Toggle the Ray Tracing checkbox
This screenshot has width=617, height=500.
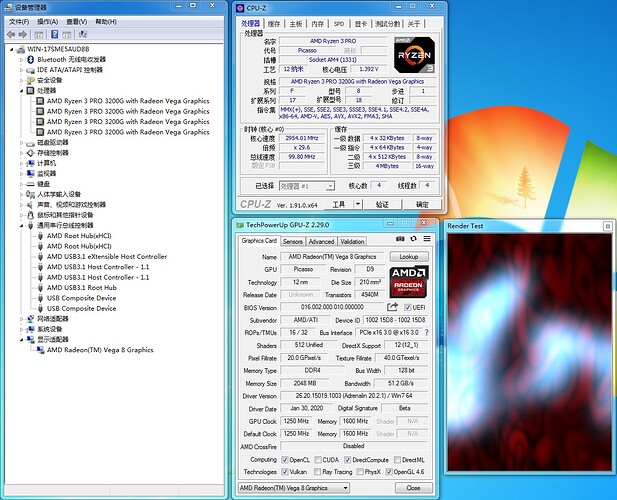pos(318,471)
